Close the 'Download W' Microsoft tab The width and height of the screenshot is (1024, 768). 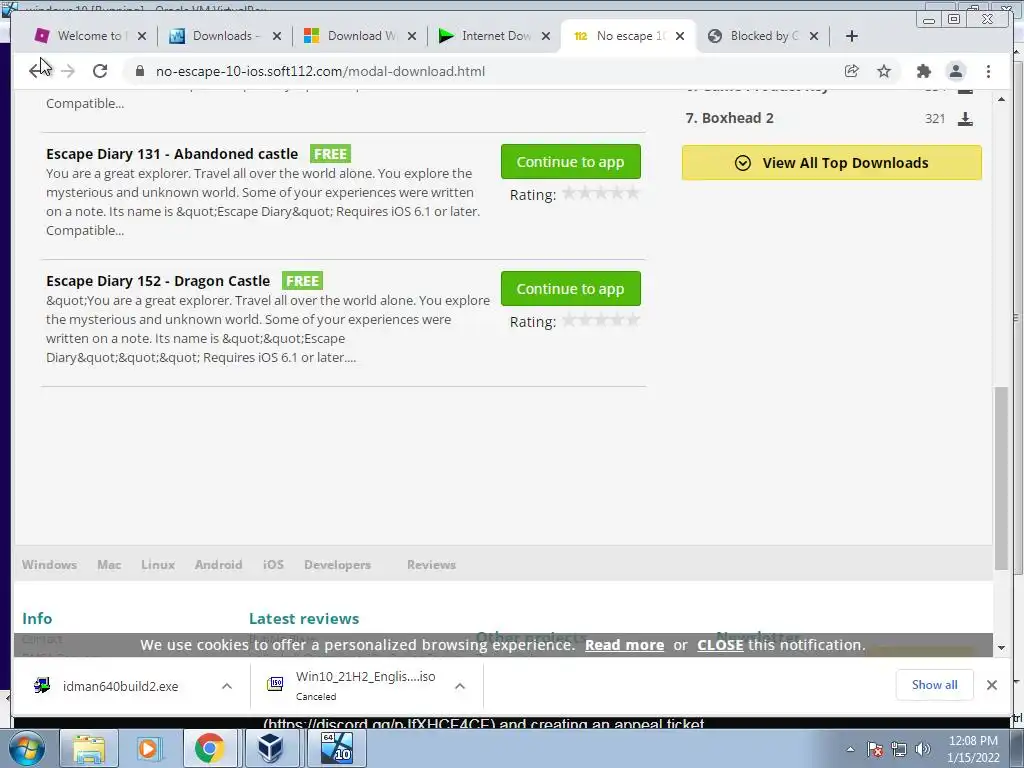click(x=412, y=36)
